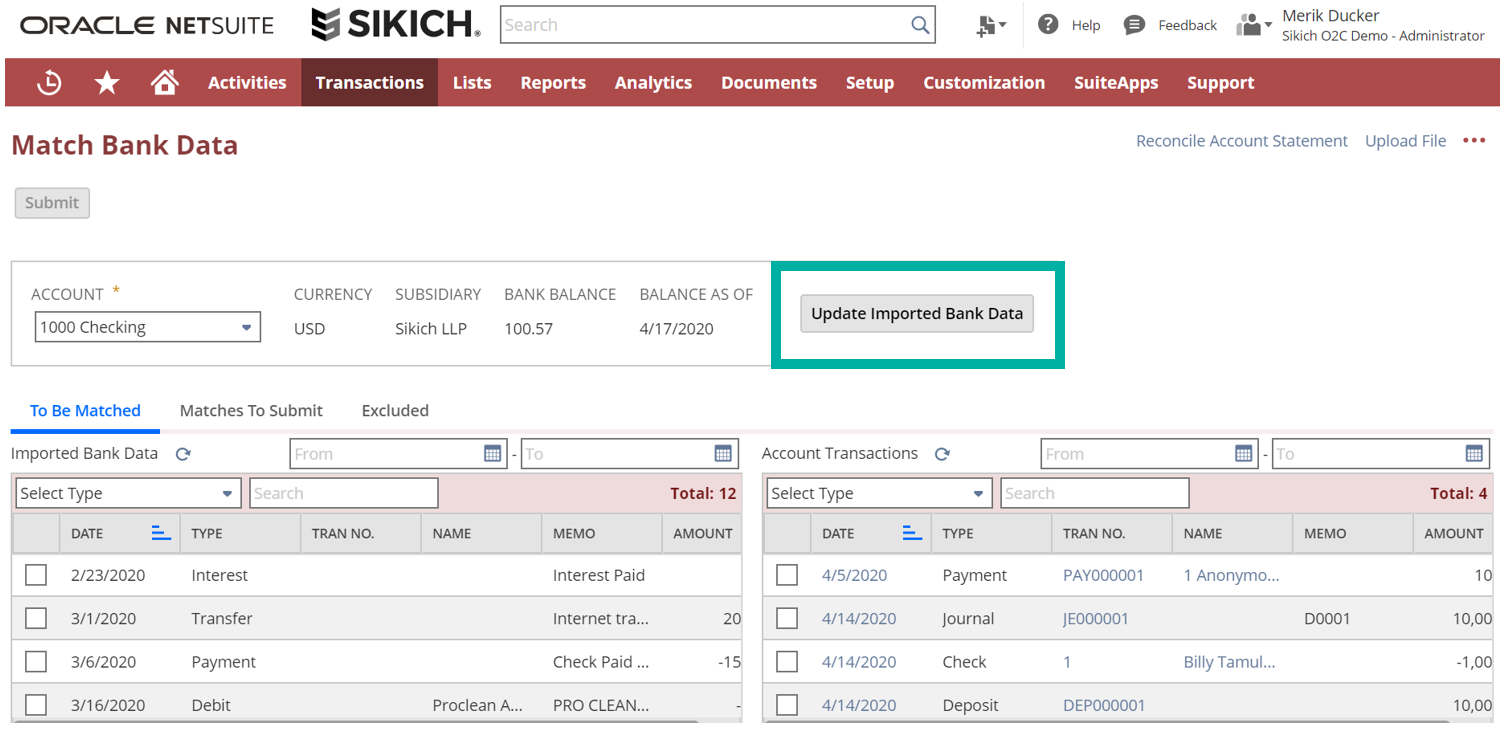The image size is (1509, 735).
Task: Select the 3/1/2020 Transfer row checkbox
Action: (x=36, y=618)
